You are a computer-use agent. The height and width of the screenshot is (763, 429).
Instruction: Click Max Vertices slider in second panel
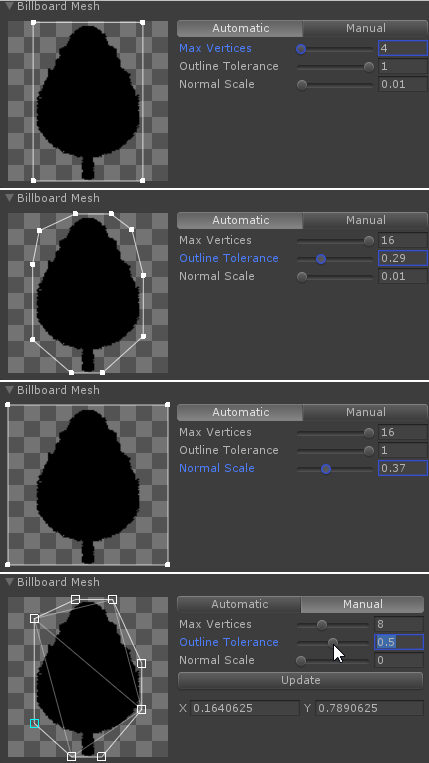(x=335, y=240)
